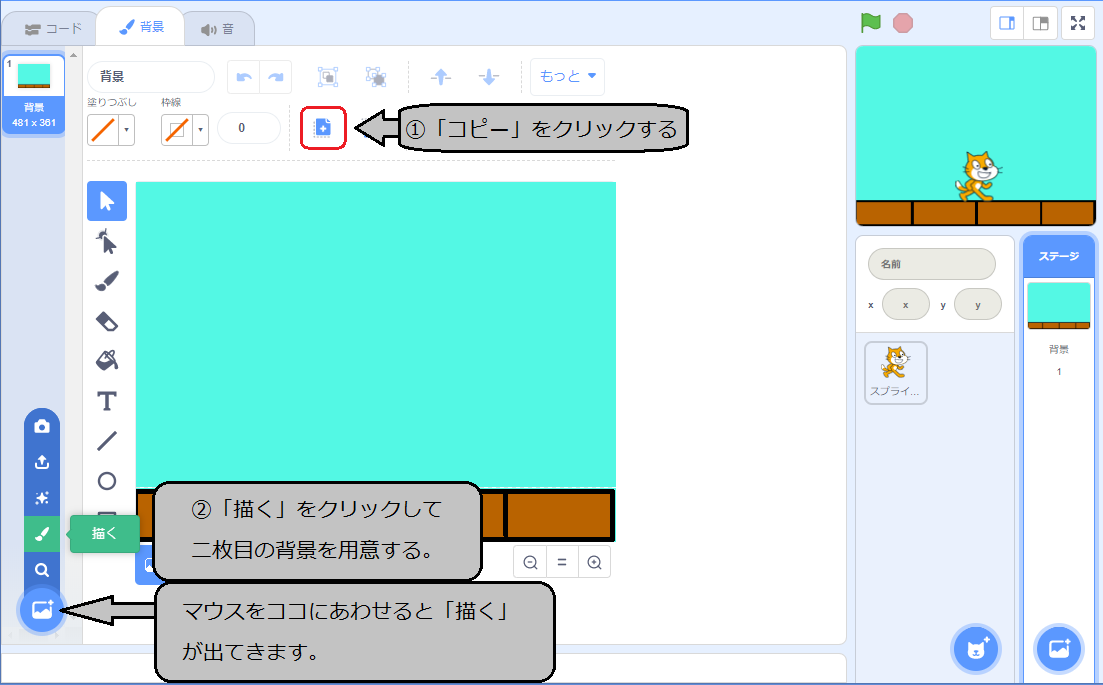This screenshot has height=685, width=1103.
Task: Switch to the 音 tab
Action: [218, 29]
